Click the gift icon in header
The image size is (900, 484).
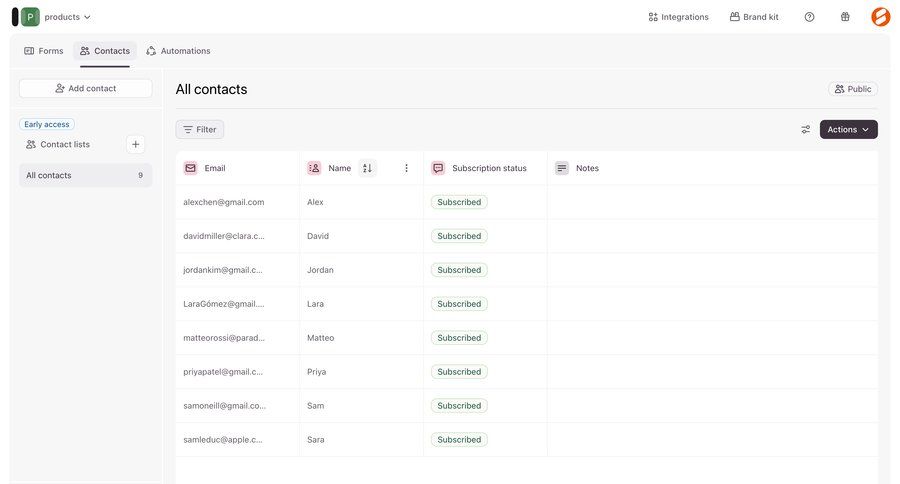click(845, 17)
